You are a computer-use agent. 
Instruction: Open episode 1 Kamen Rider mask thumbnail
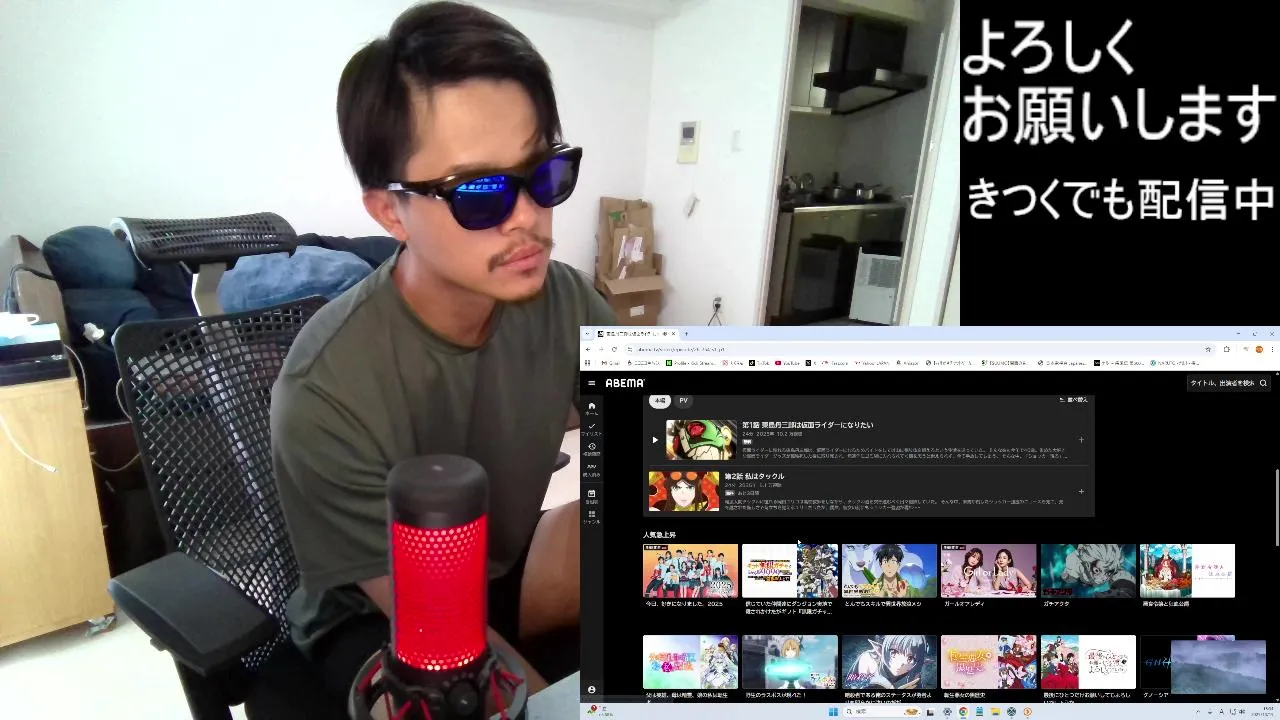(x=701, y=440)
